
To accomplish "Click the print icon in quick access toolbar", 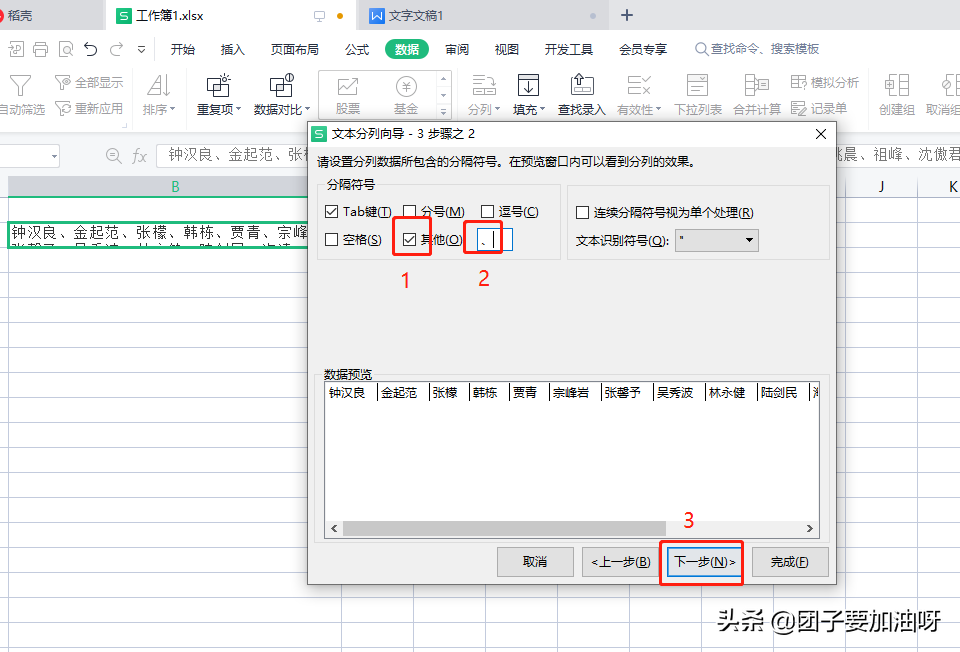I will (x=40, y=49).
